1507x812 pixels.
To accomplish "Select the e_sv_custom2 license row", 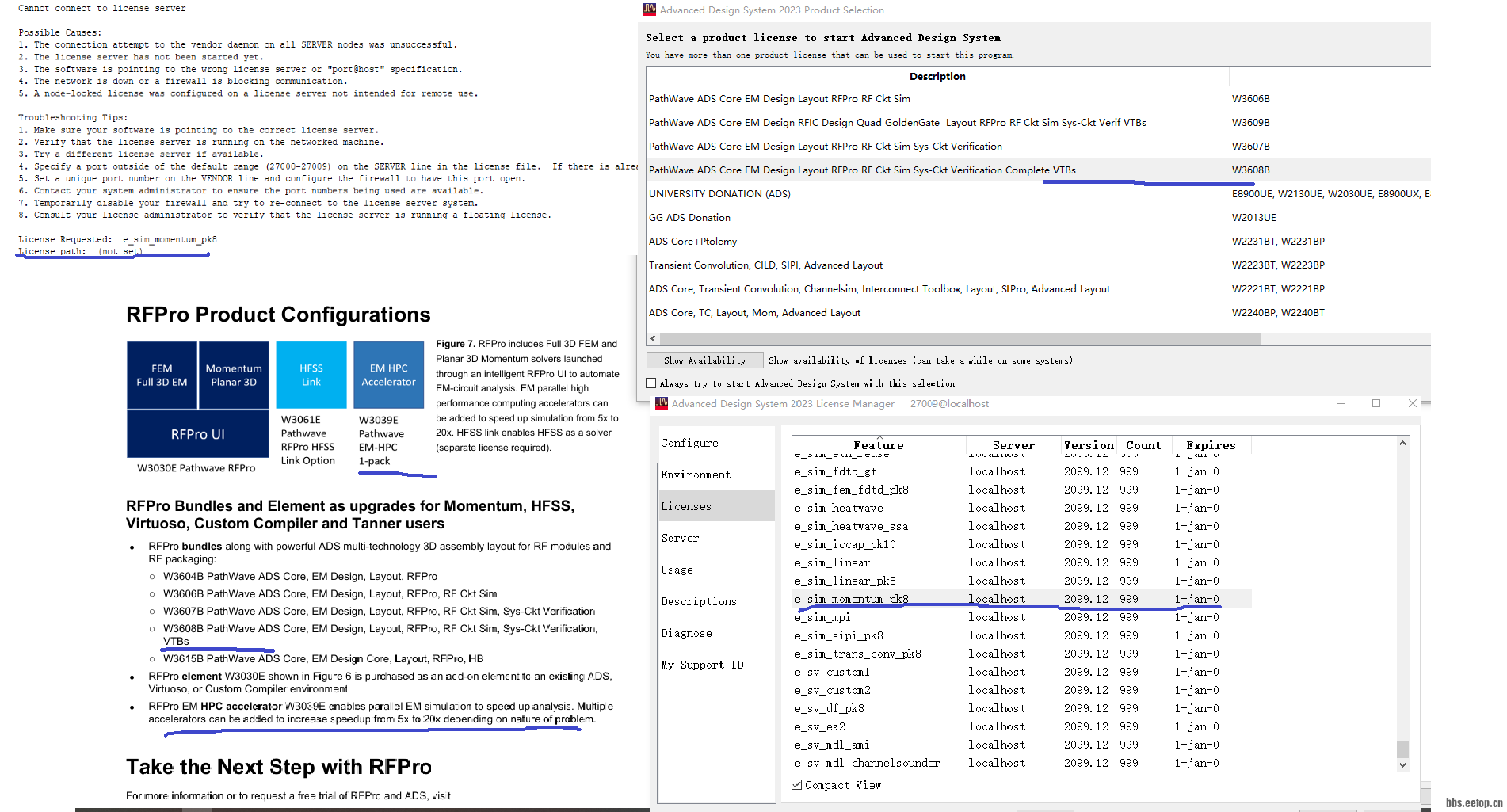I will click(x=1022, y=690).
